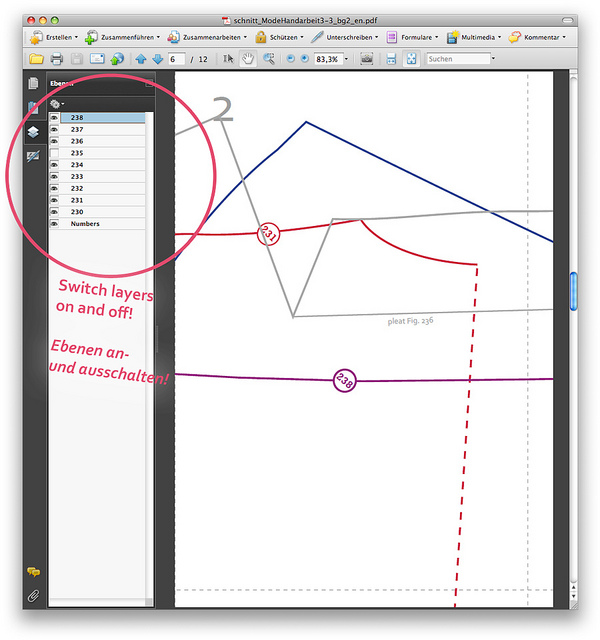Click the scrollbar up arrow at bottom right
The height and width of the screenshot is (640, 600).
[573, 588]
